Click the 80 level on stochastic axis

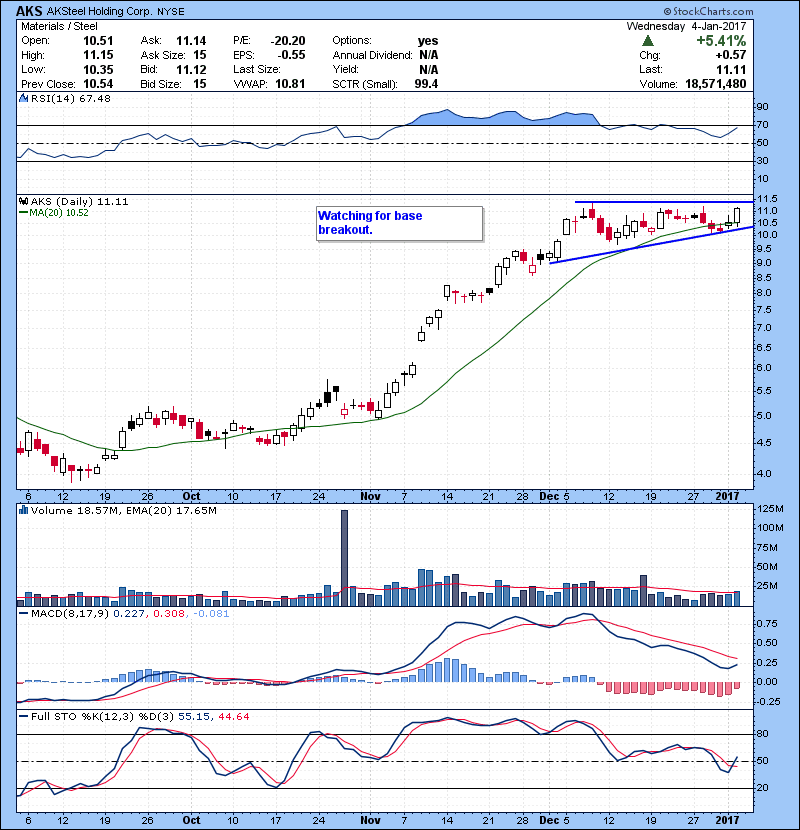[762, 734]
